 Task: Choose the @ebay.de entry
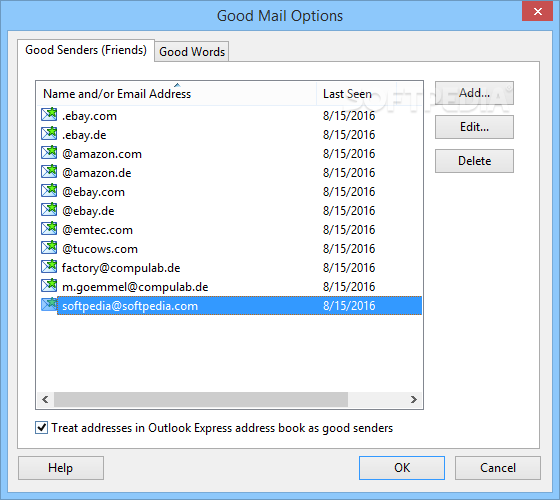tap(229, 211)
